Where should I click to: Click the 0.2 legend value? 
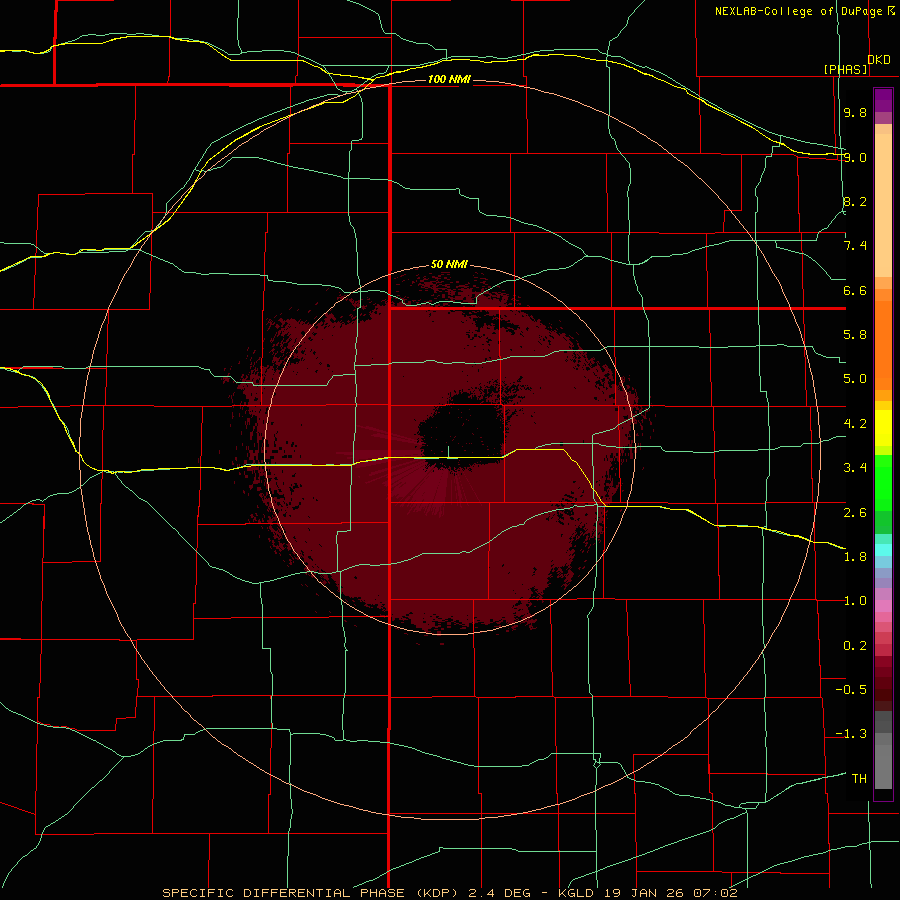click(x=855, y=646)
